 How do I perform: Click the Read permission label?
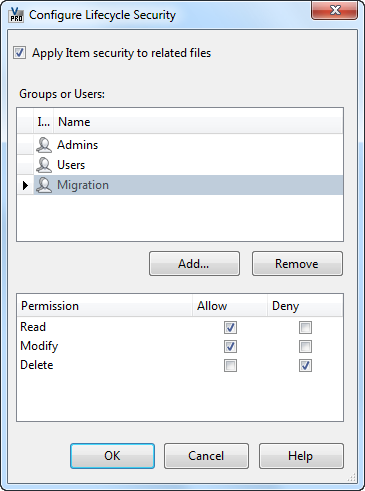tap(33, 327)
